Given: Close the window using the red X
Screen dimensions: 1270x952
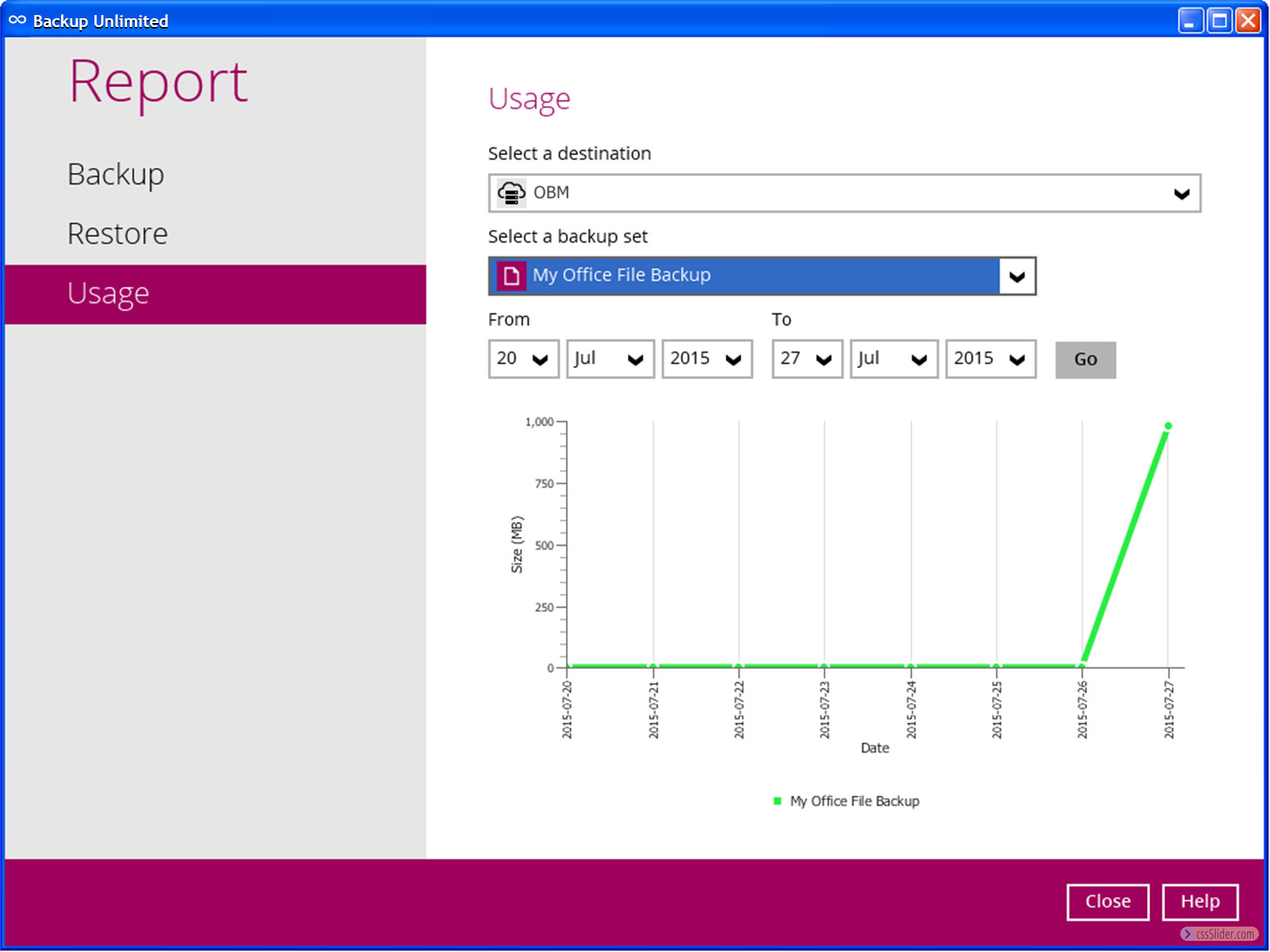Looking at the screenshot, I should click(x=1248, y=21).
